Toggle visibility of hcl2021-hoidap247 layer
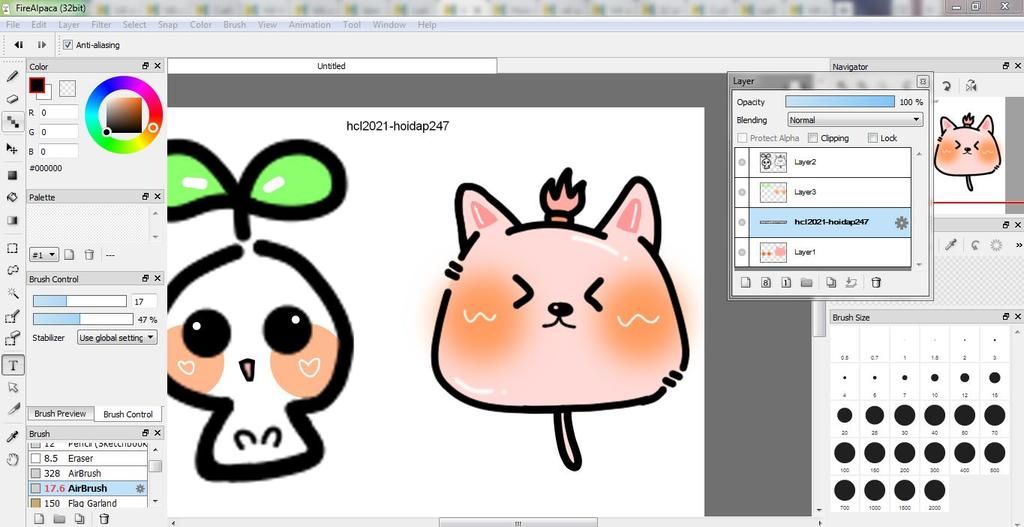This screenshot has height=527, width=1024. click(x=742, y=222)
